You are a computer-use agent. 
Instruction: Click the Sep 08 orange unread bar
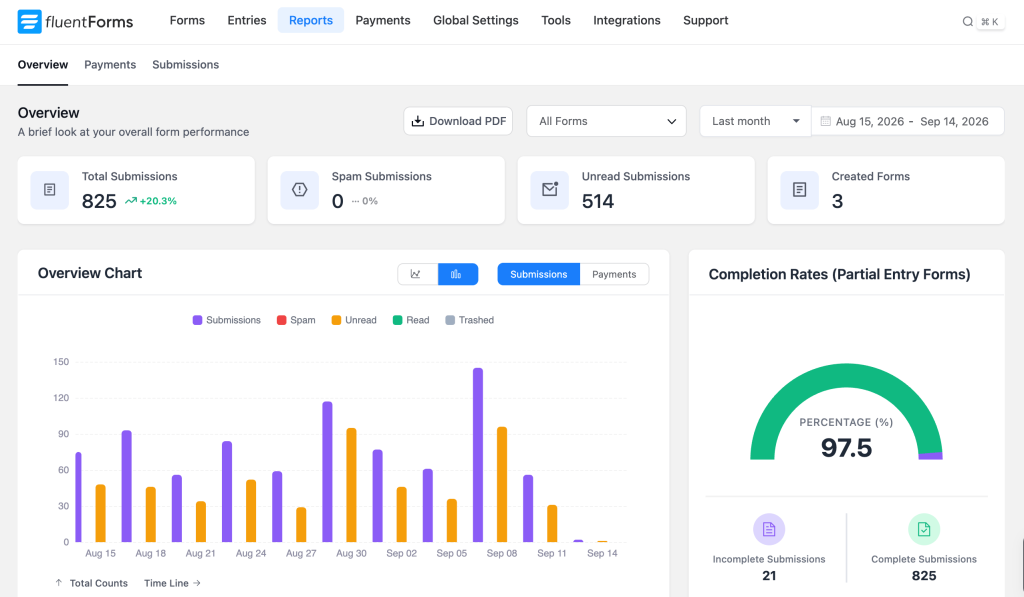point(502,485)
